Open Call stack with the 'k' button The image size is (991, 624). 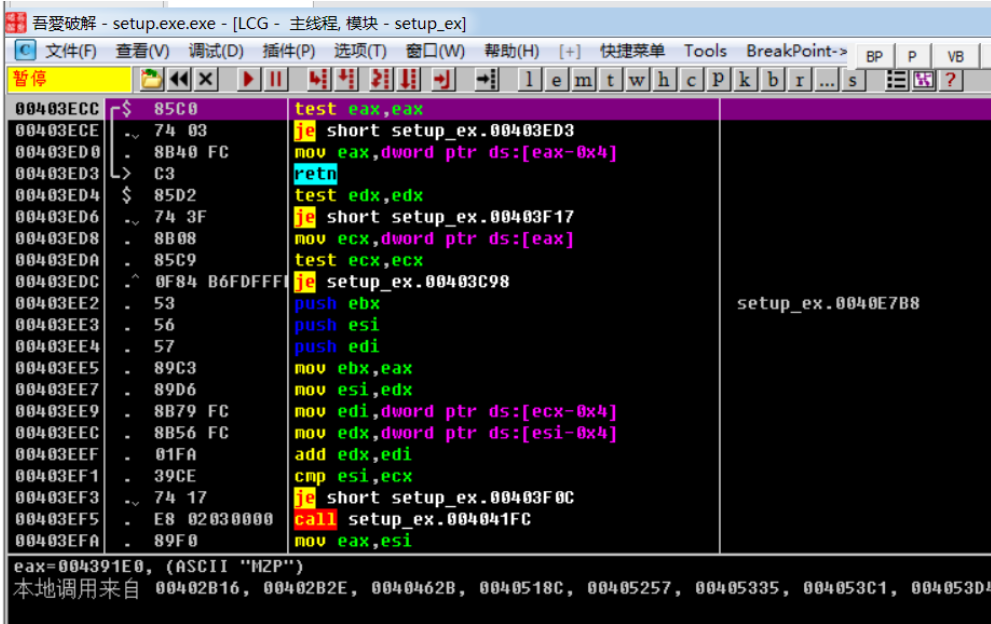[x=745, y=80]
